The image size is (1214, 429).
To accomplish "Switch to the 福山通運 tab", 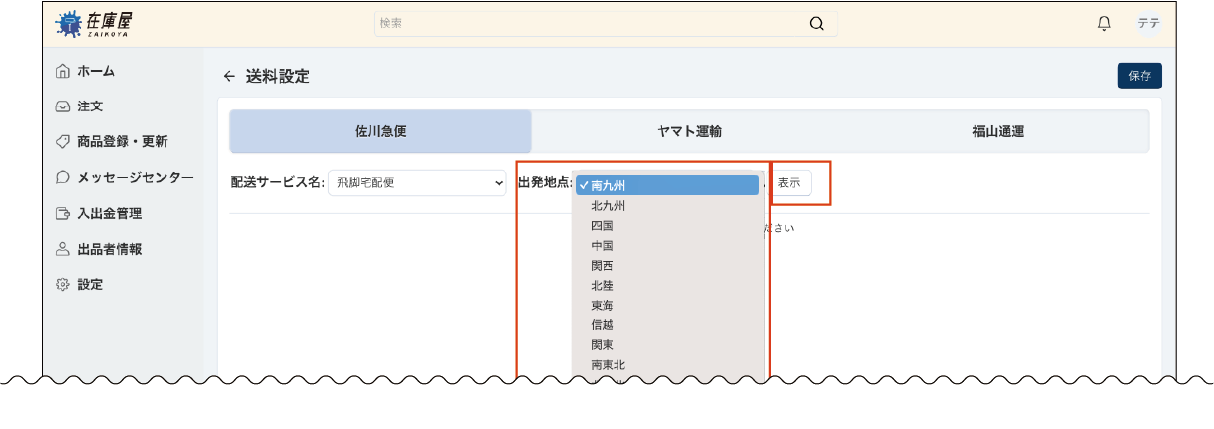I will (x=998, y=131).
